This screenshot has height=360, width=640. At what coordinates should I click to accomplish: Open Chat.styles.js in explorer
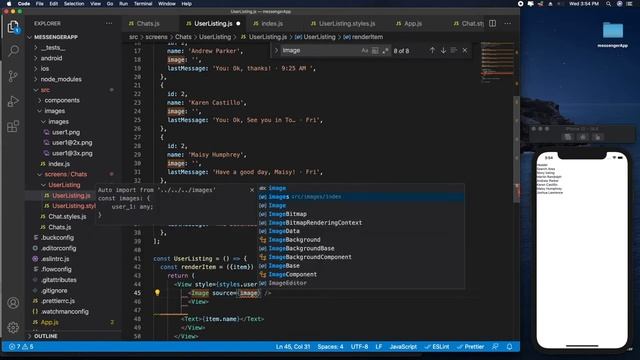point(67,216)
